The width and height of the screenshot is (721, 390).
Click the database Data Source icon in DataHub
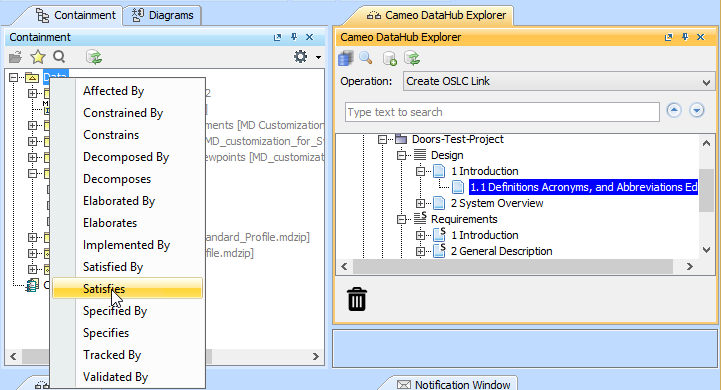[345, 58]
